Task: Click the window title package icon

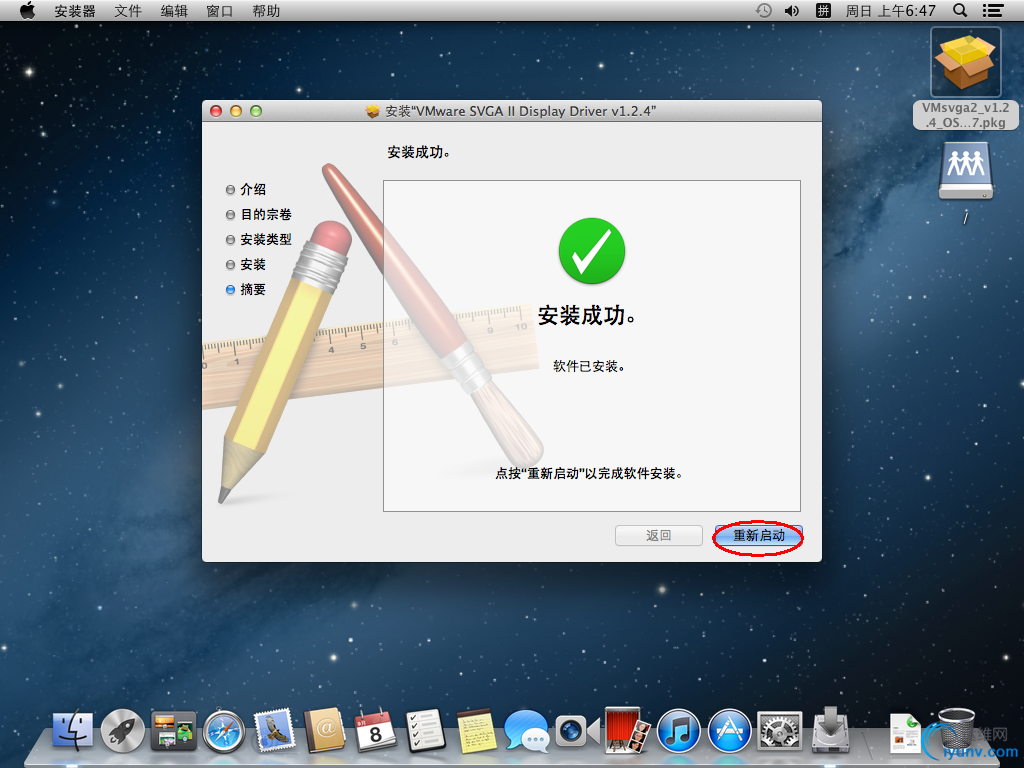Action: [x=372, y=112]
